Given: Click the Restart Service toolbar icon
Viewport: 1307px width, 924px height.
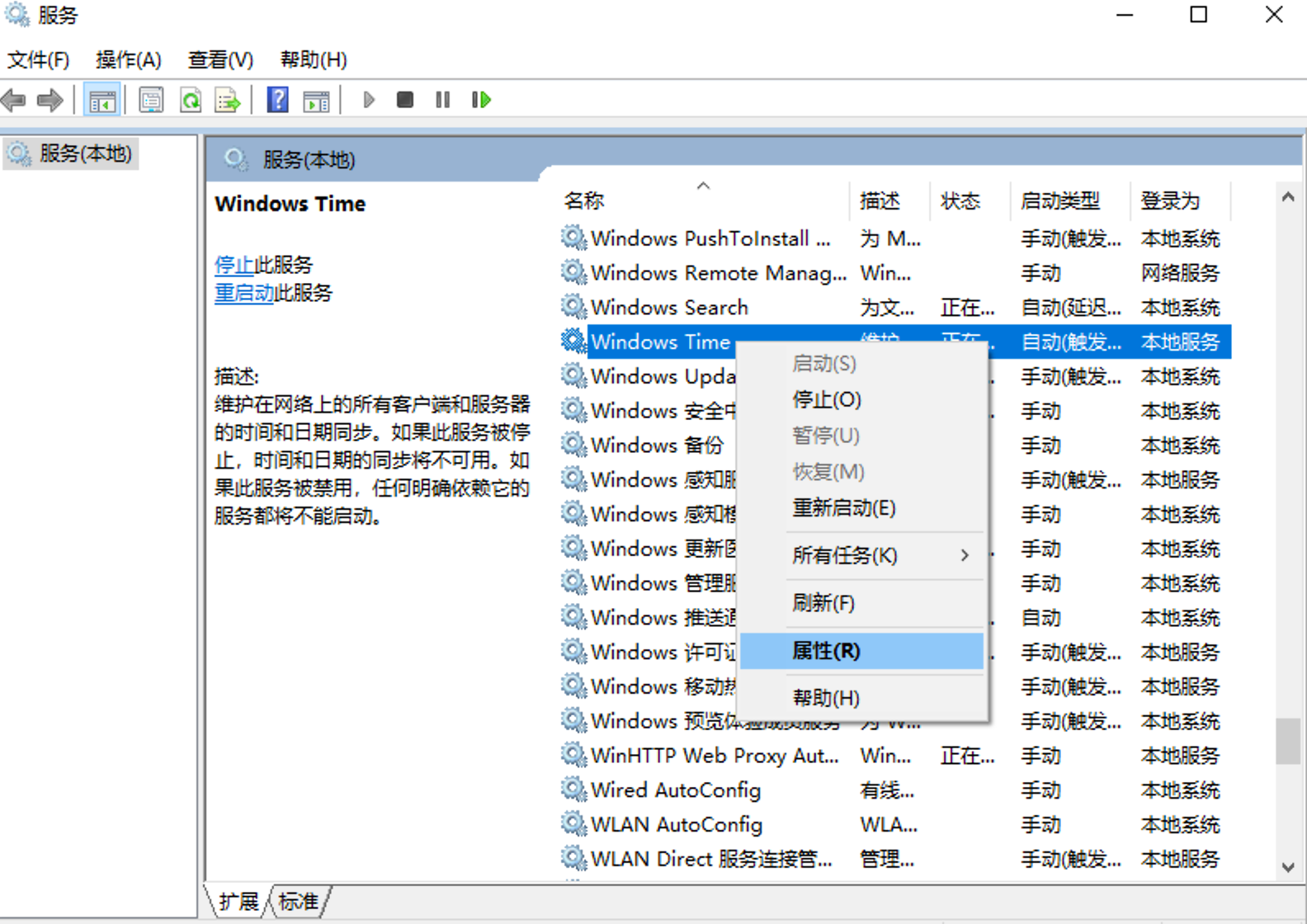Looking at the screenshot, I should pos(481,100).
